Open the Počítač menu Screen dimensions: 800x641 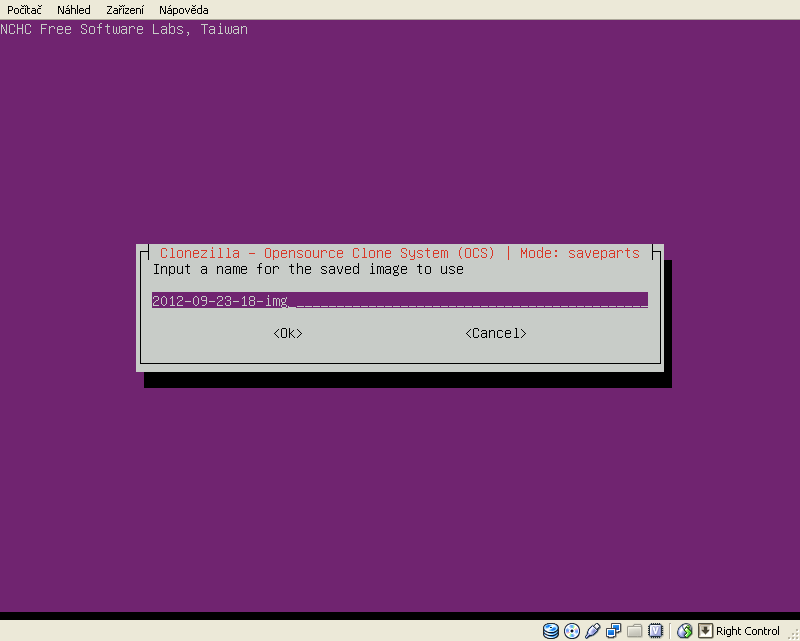(x=24, y=10)
